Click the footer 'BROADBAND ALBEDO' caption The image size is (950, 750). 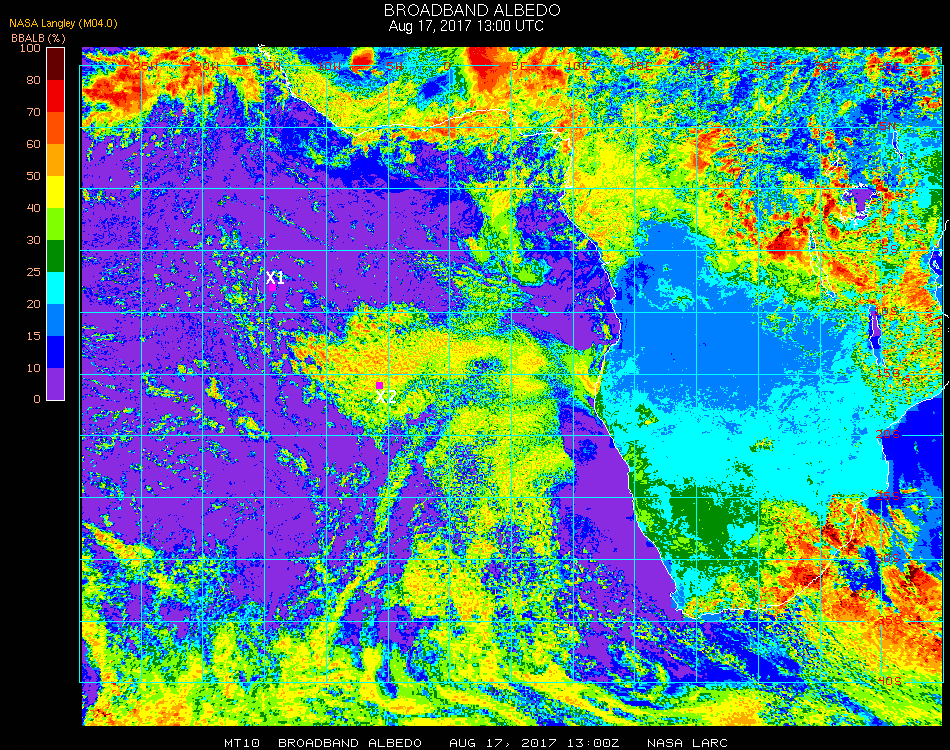(x=350, y=743)
